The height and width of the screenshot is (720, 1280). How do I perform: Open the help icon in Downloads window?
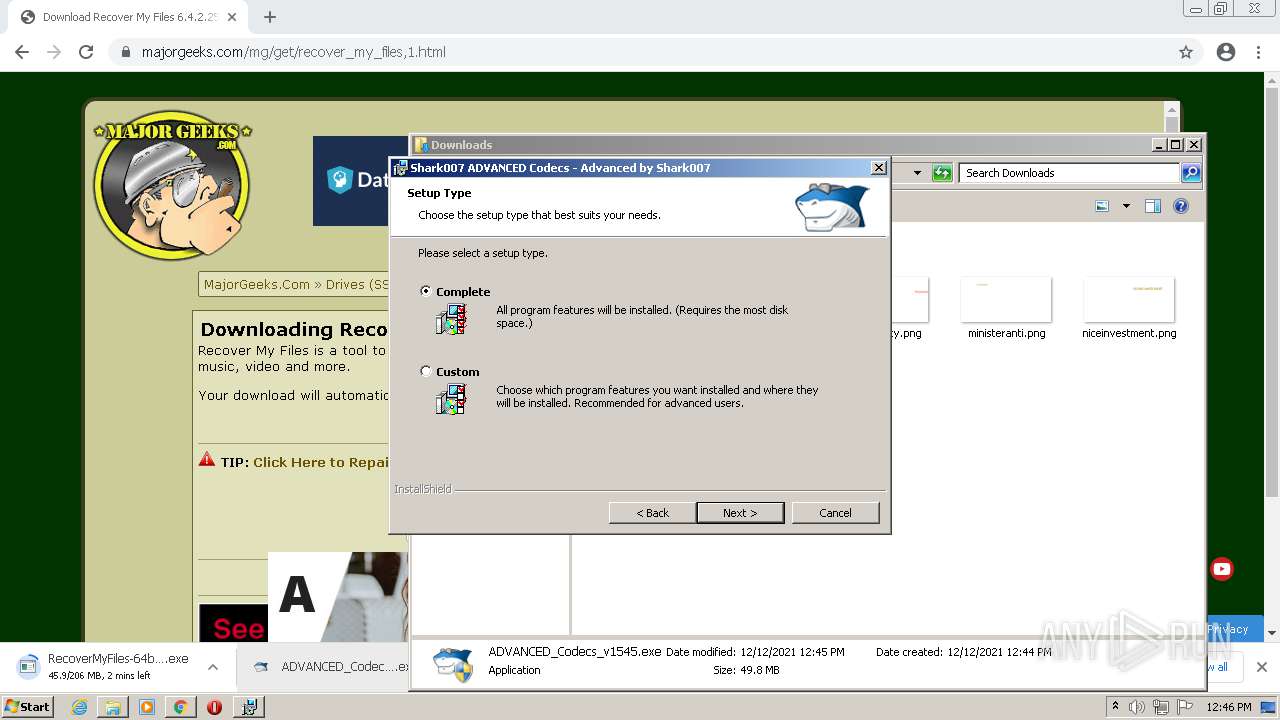tap(1181, 206)
